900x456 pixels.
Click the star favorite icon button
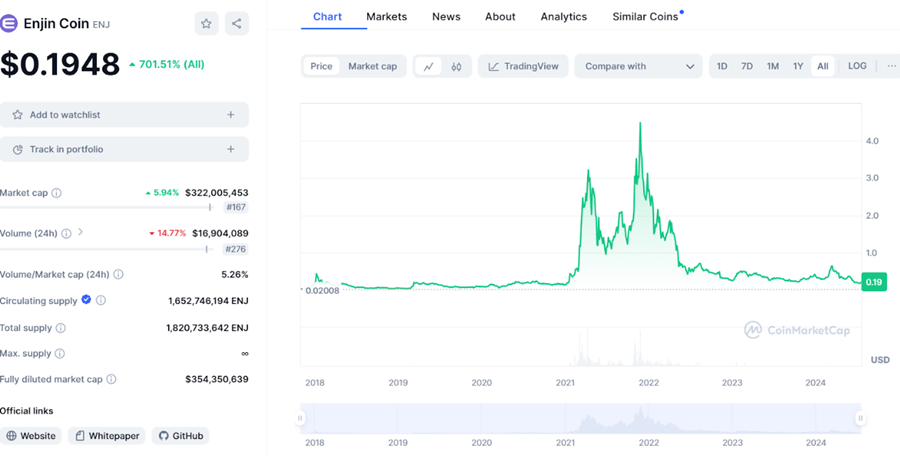206,24
